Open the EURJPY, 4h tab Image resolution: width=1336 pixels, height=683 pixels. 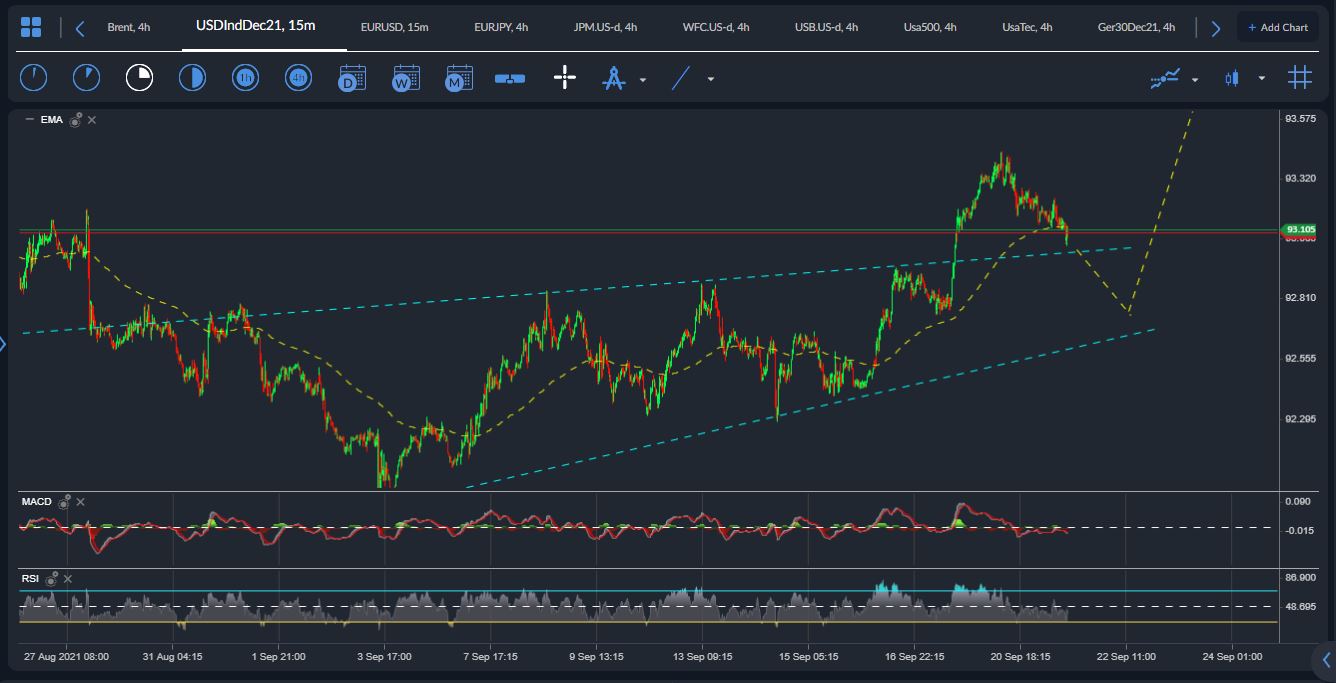[x=501, y=27]
